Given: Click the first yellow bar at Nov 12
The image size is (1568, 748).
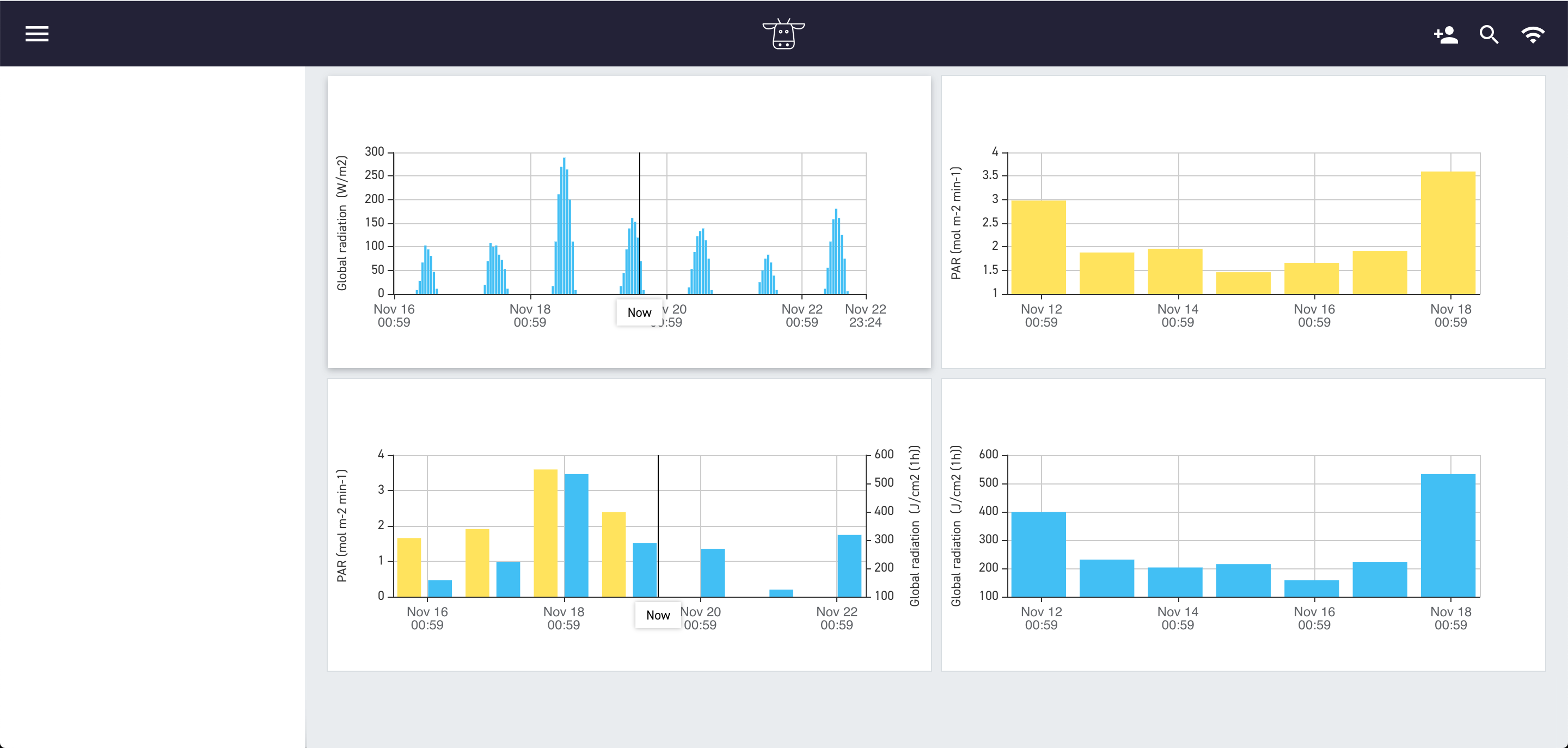Looking at the screenshot, I should [x=1038, y=248].
